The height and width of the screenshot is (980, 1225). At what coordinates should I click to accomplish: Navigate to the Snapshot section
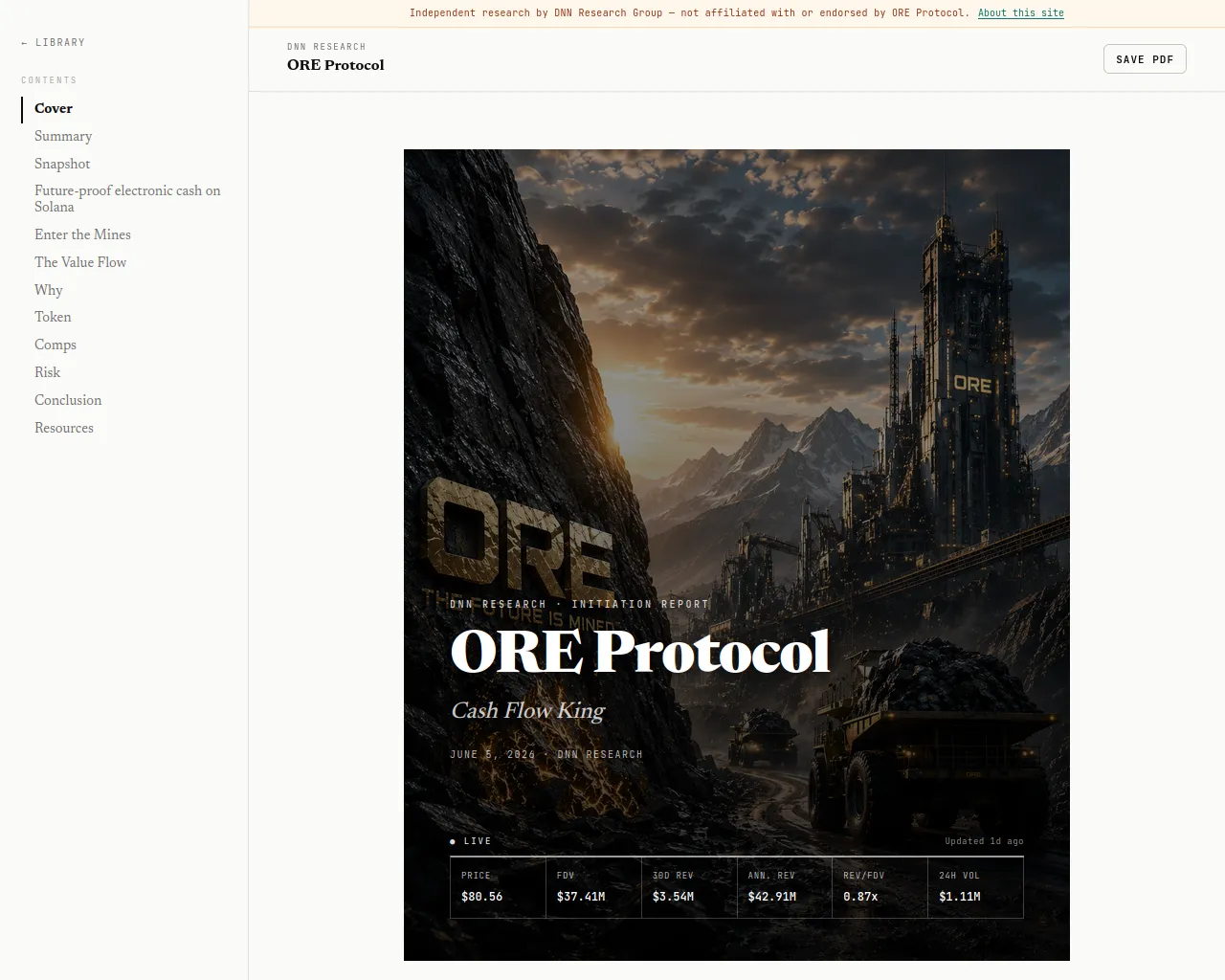[x=62, y=164]
